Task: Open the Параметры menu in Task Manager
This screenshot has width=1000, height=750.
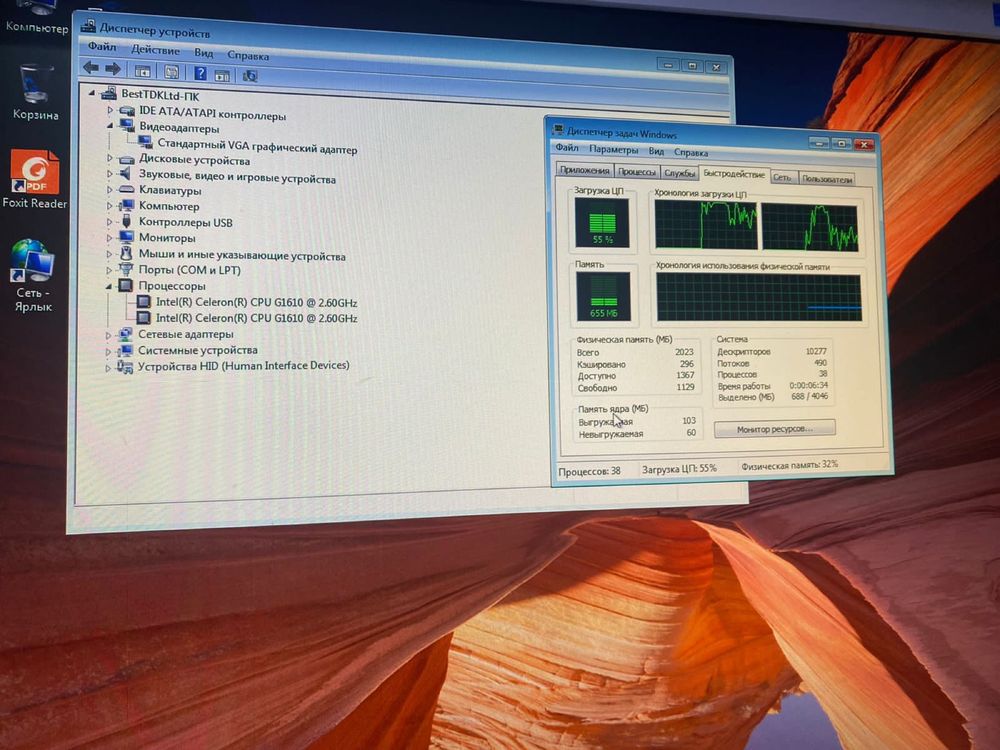Action: (613, 150)
